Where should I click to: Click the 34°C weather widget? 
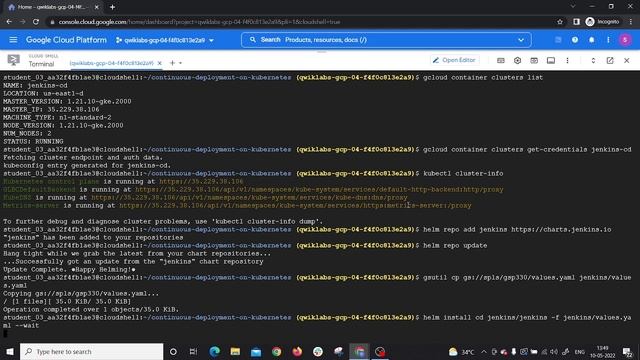[462, 351]
